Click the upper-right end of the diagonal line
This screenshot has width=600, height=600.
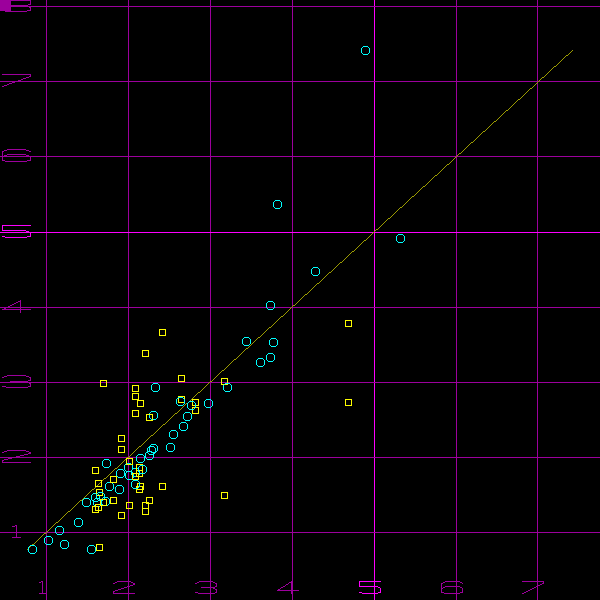(x=573, y=50)
